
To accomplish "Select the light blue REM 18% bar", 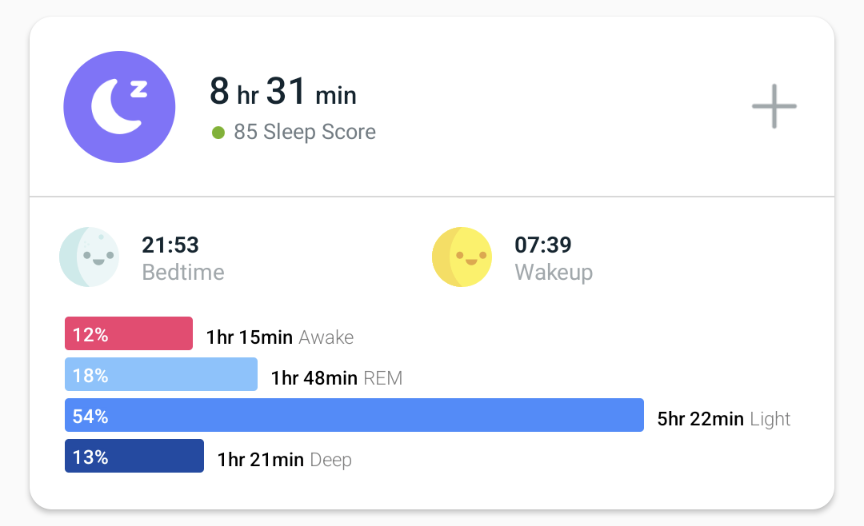I will (x=161, y=375).
